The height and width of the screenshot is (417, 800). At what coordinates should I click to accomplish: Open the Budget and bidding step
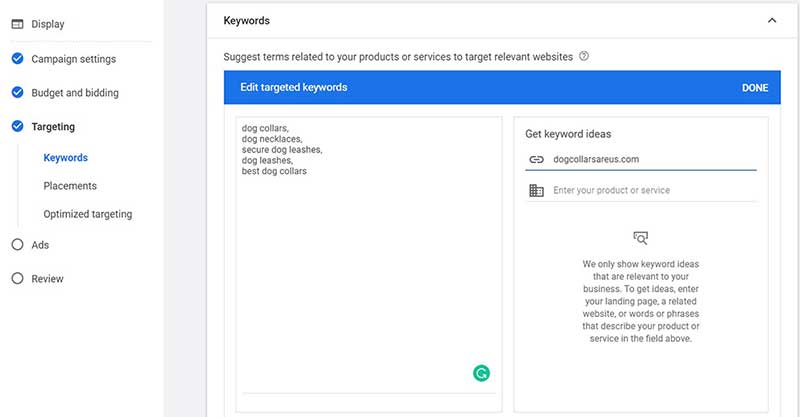tap(75, 93)
